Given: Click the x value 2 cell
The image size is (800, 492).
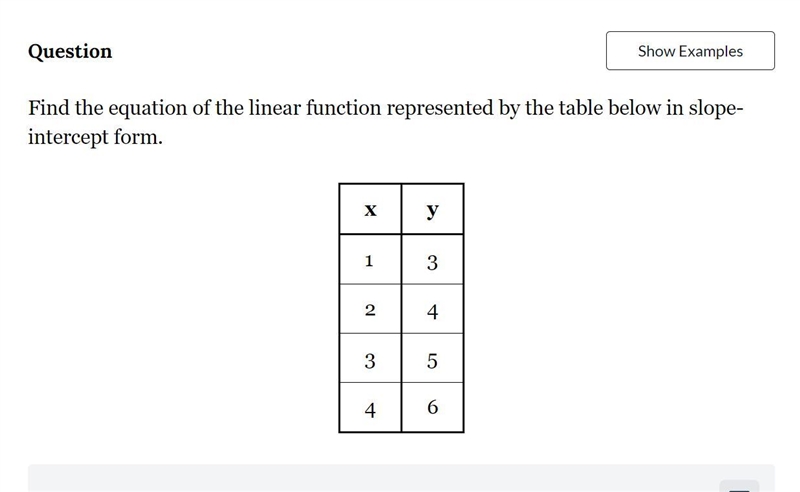Looking at the screenshot, I should pyautogui.click(x=370, y=309).
